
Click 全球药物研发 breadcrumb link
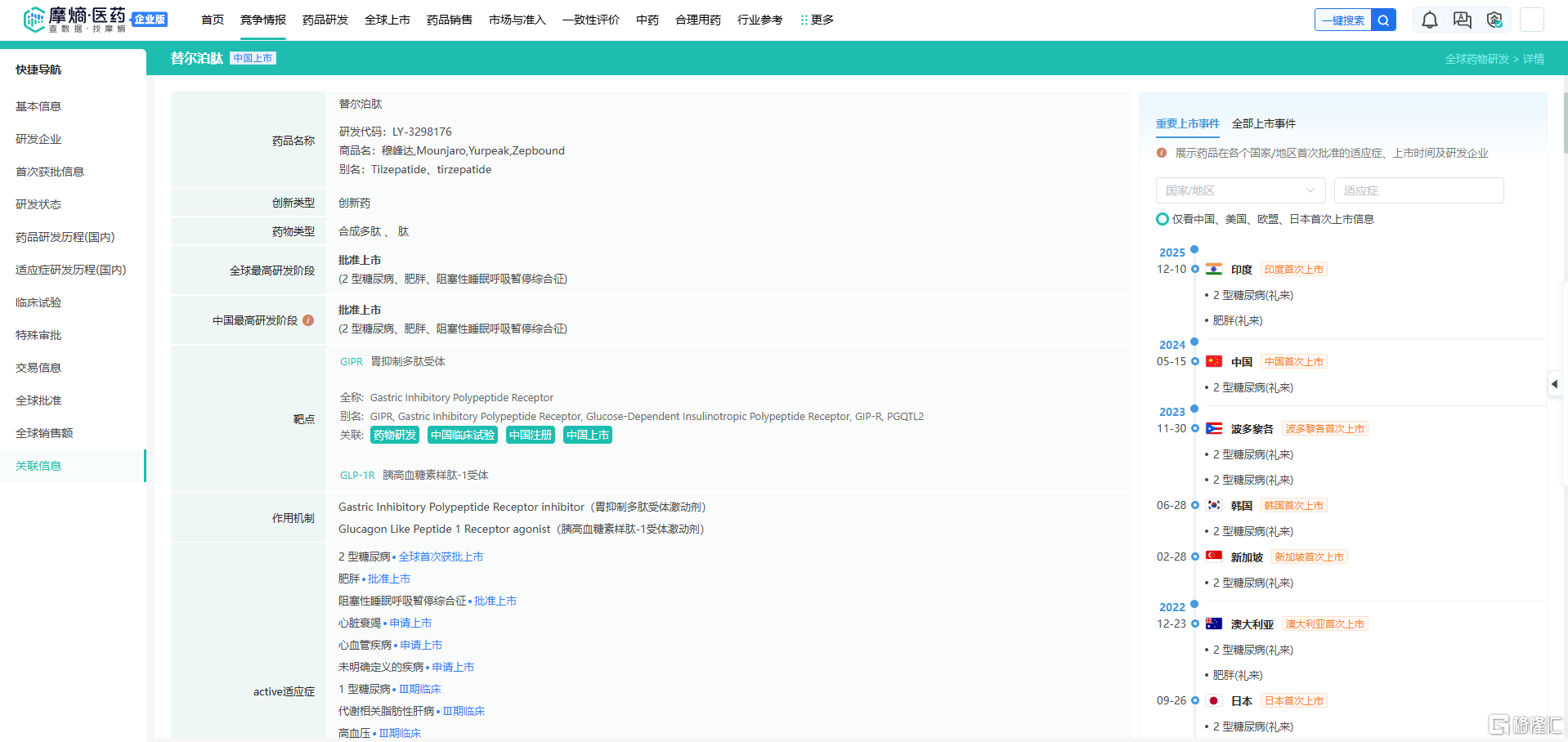[1477, 59]
